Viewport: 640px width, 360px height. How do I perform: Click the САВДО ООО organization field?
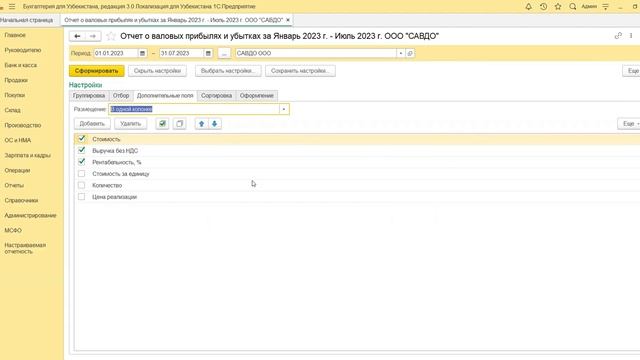(x=316, y=53)
